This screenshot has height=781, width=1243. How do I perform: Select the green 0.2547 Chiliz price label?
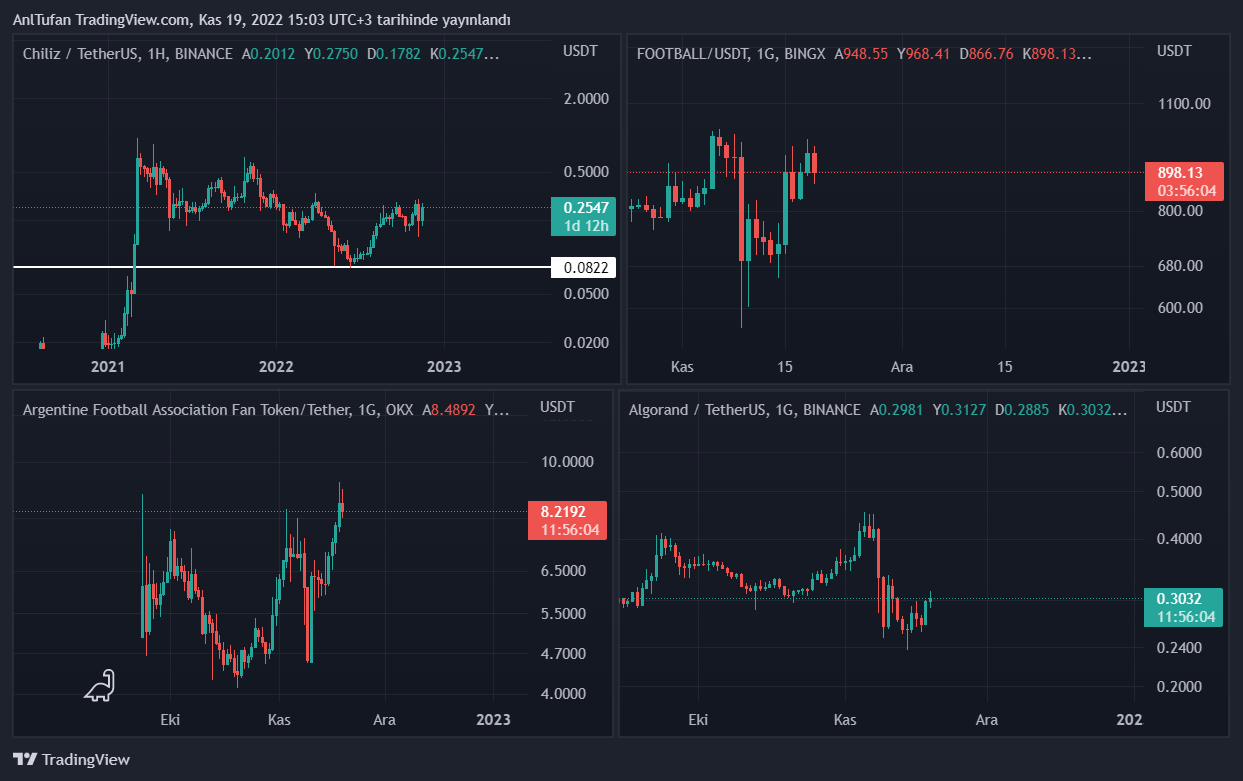[x=583, y=216]
